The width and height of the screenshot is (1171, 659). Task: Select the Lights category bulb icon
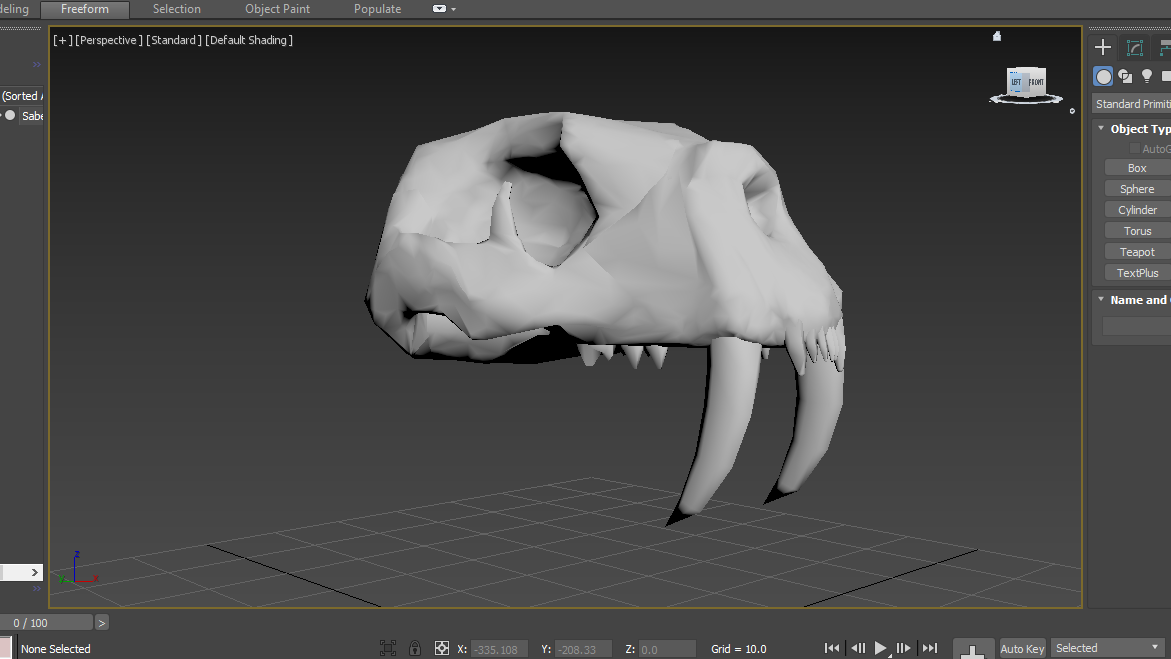[1147, 77]
